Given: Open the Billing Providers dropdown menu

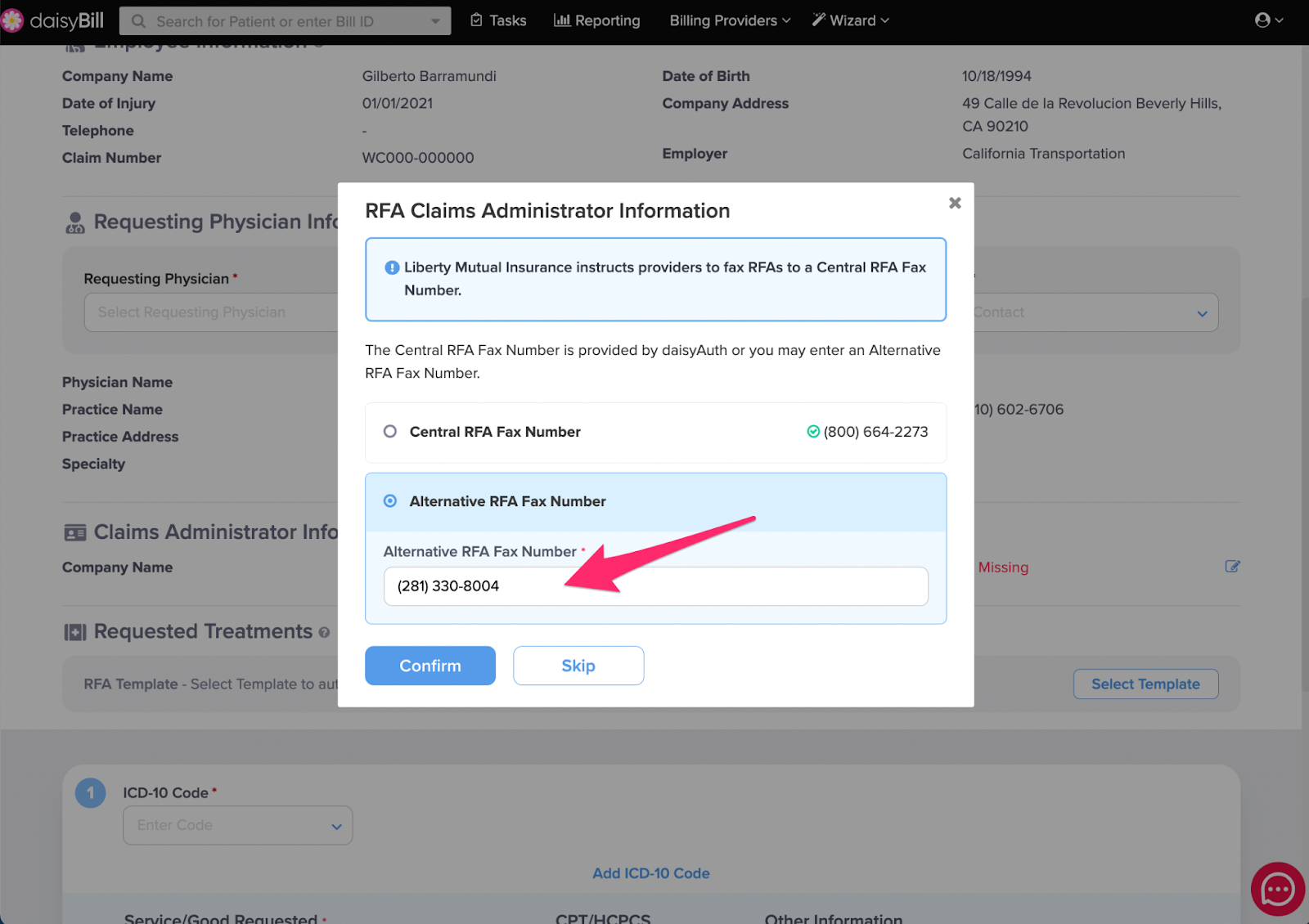Looking at the screenshot, I should coord(730,20).
